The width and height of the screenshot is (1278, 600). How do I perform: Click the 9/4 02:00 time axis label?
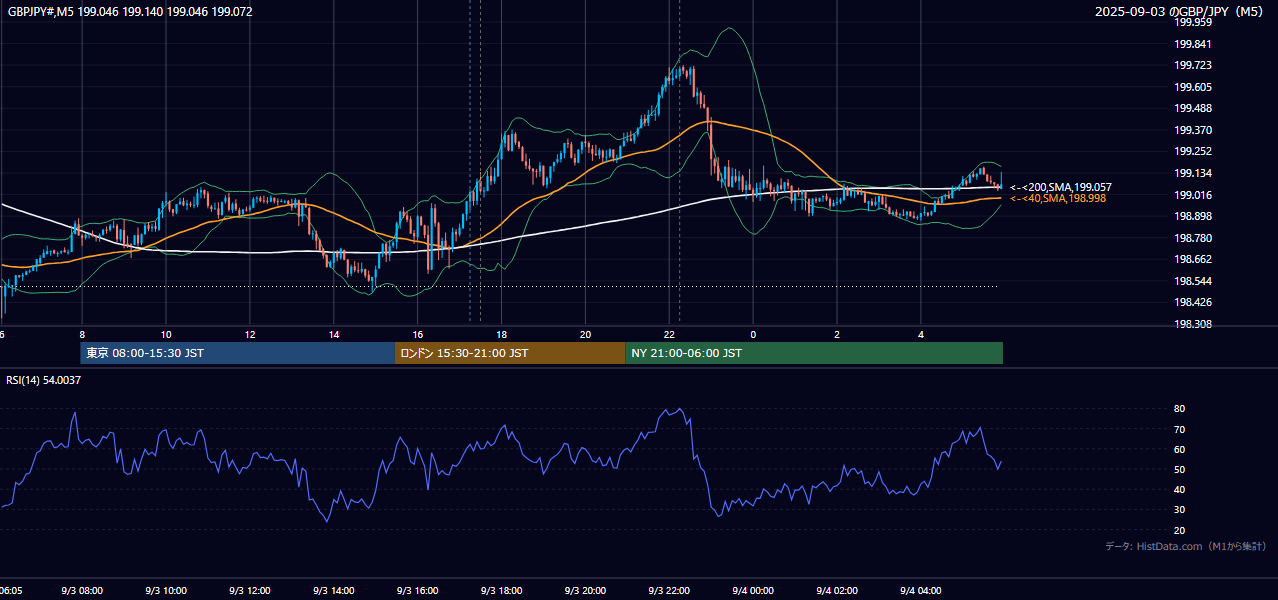(x=838, y=591)
